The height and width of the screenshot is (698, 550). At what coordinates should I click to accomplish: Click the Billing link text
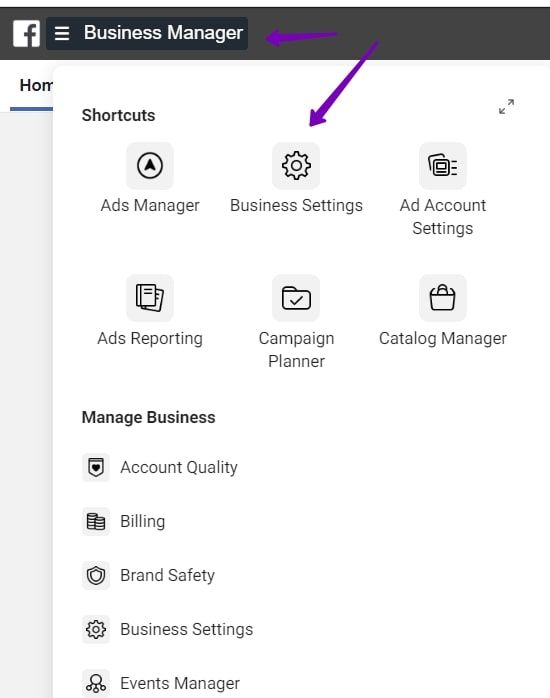tap(142, 521)
